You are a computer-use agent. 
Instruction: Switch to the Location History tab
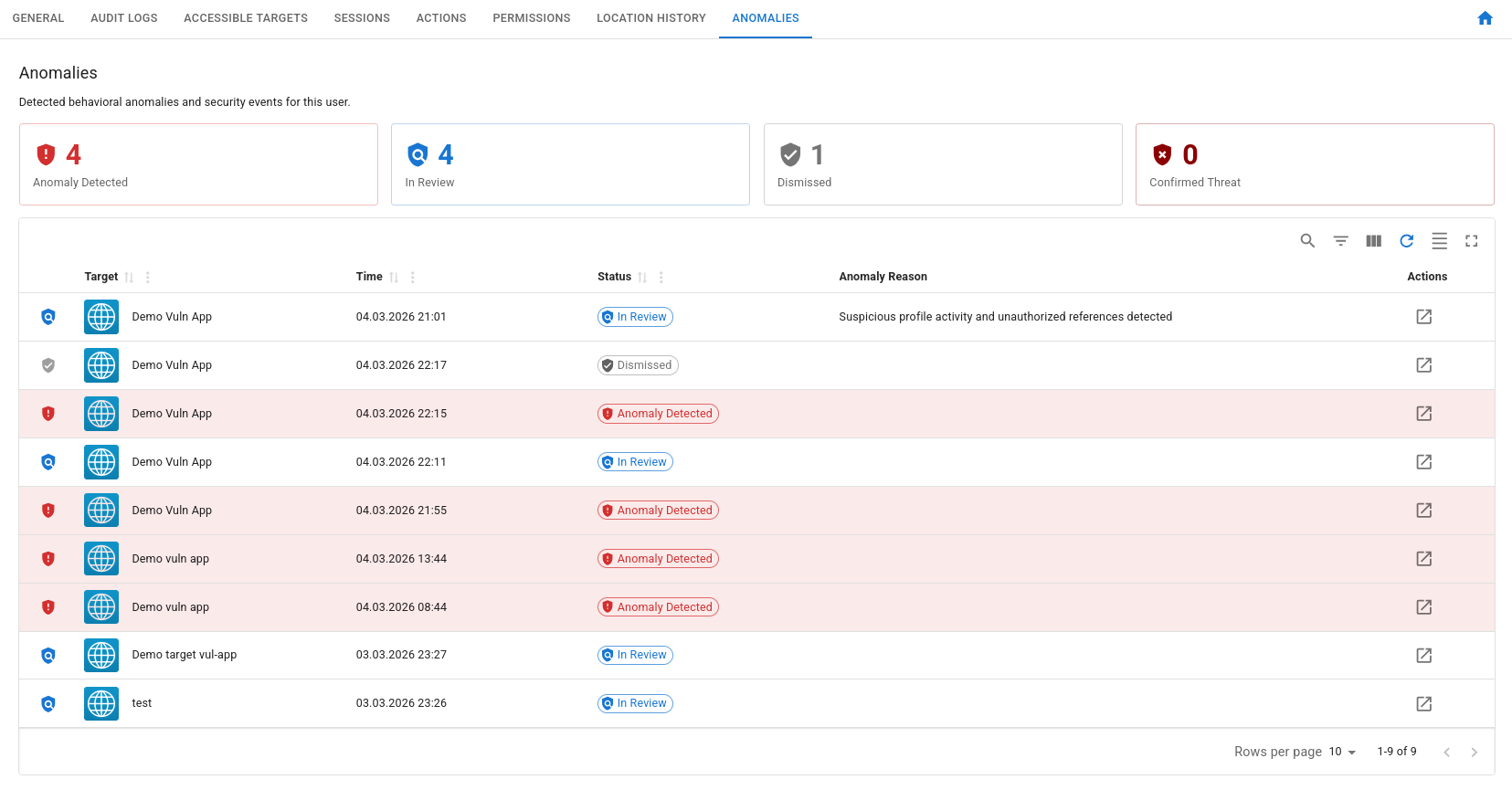click(650, 18)
